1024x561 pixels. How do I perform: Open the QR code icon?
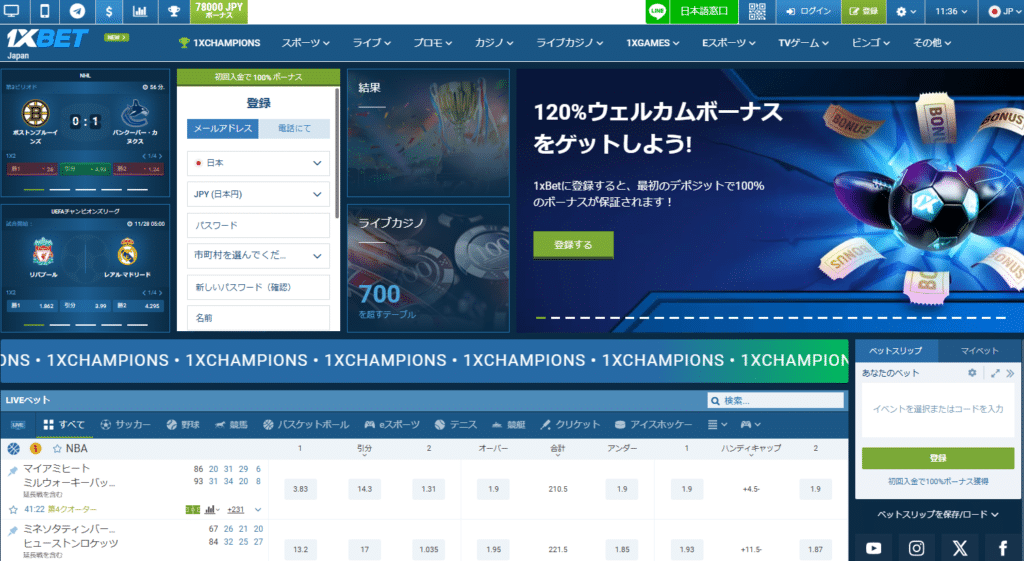757,11
